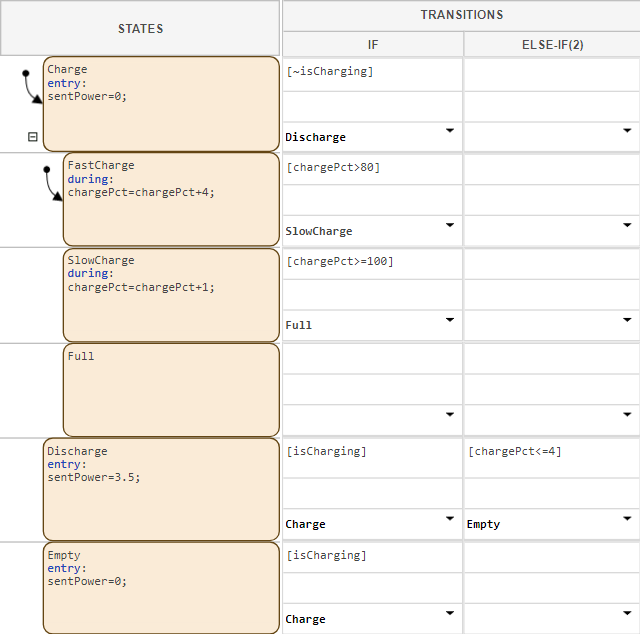Edit the [~isCharging] condition cell
Image resolution: width=640 pixels, height=634 pixels.
coord(372,72)
